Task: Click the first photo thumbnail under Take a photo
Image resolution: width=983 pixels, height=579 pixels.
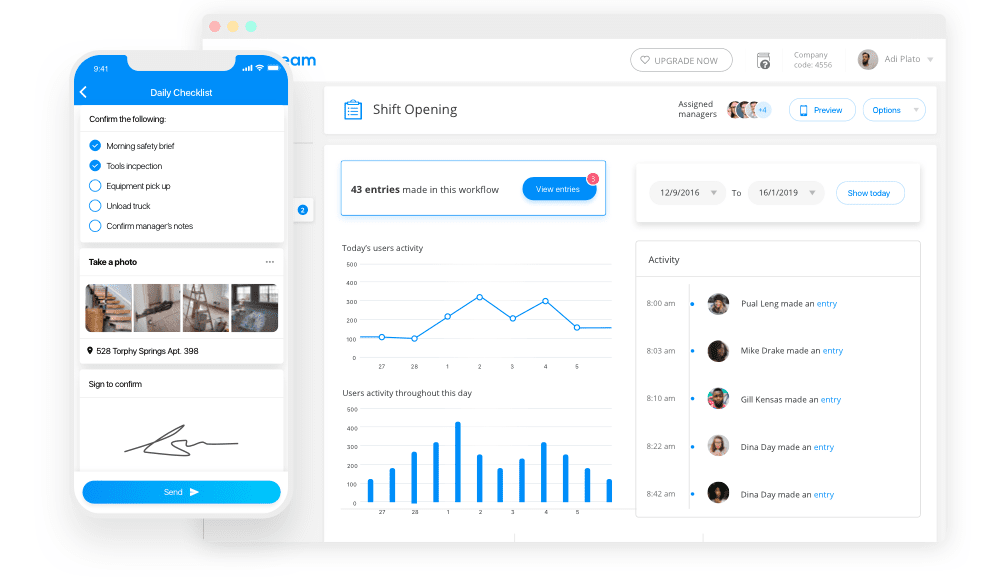Action: click(107, 307)
